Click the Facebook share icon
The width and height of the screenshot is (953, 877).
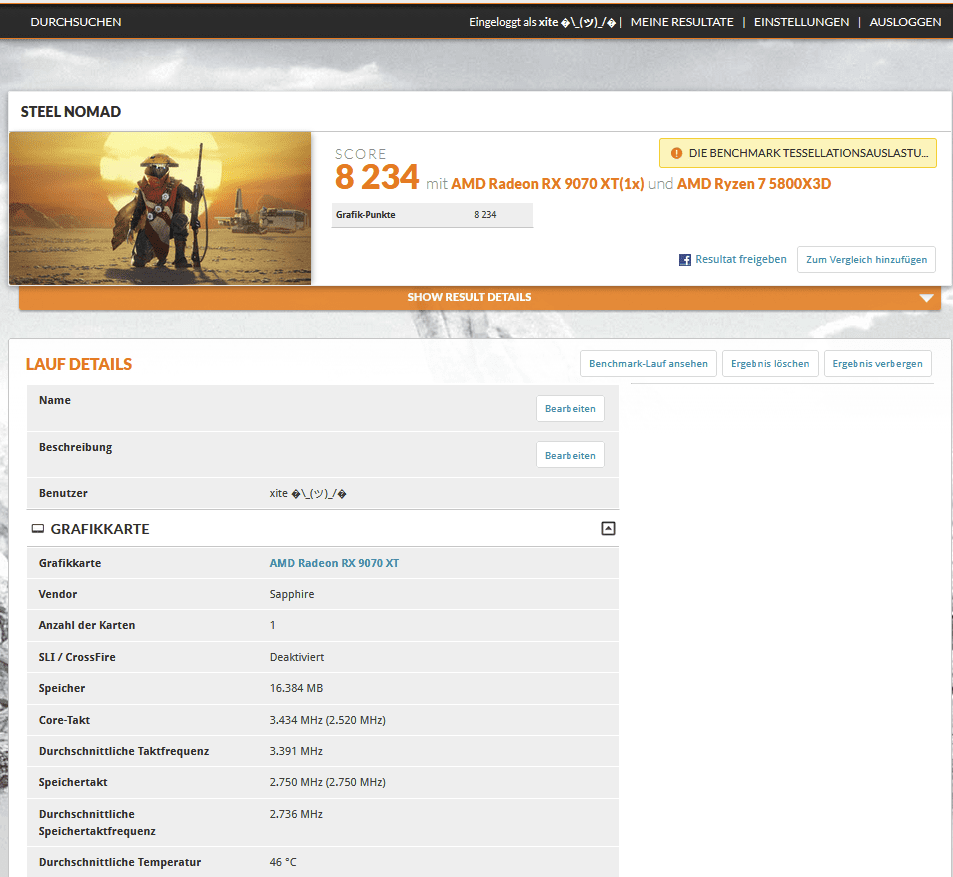(x=684, y=260)
